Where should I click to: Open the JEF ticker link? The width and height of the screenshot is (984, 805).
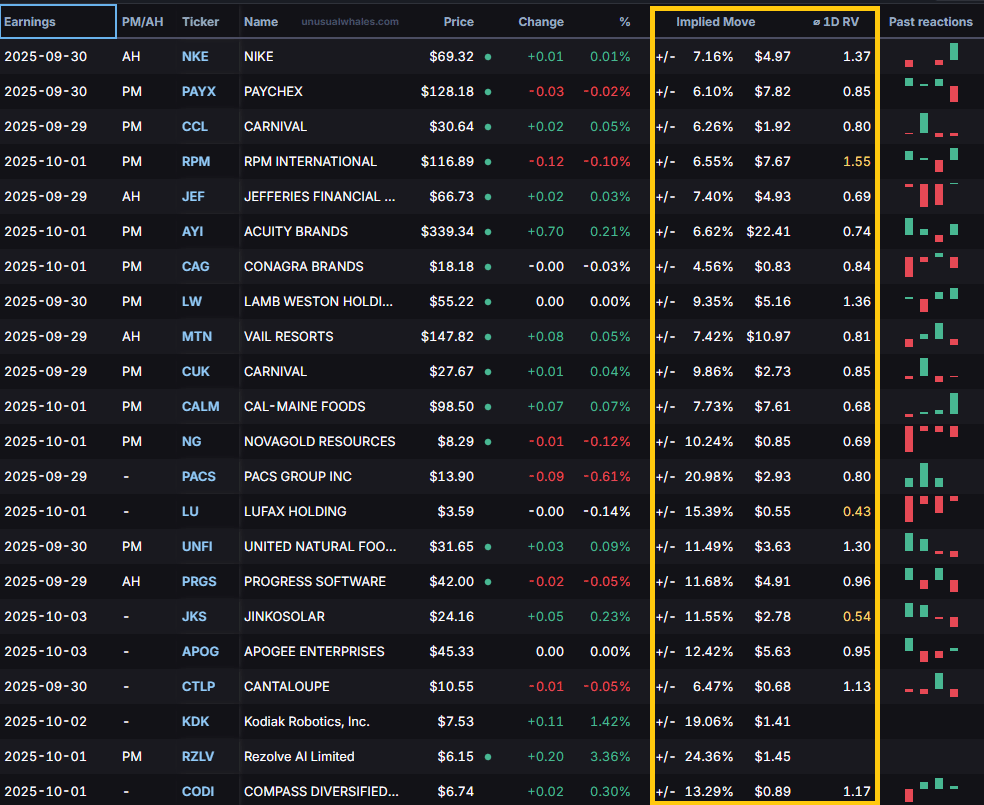pos(193,196)
